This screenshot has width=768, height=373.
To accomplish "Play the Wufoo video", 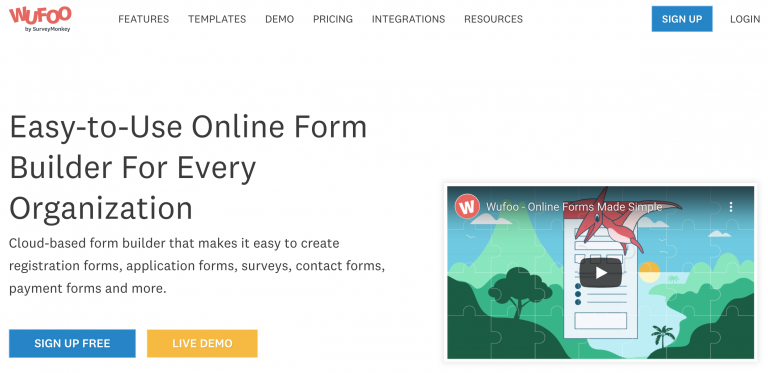I will click(600, 273).
